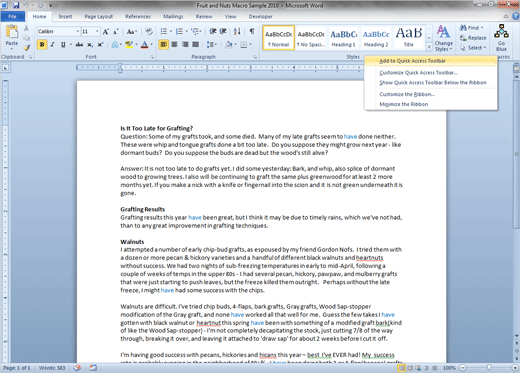Image resolution: width=520 pixels, height=373 pixels.
Task: Click the Bullets list icon
Action: [x=164, y=32]
